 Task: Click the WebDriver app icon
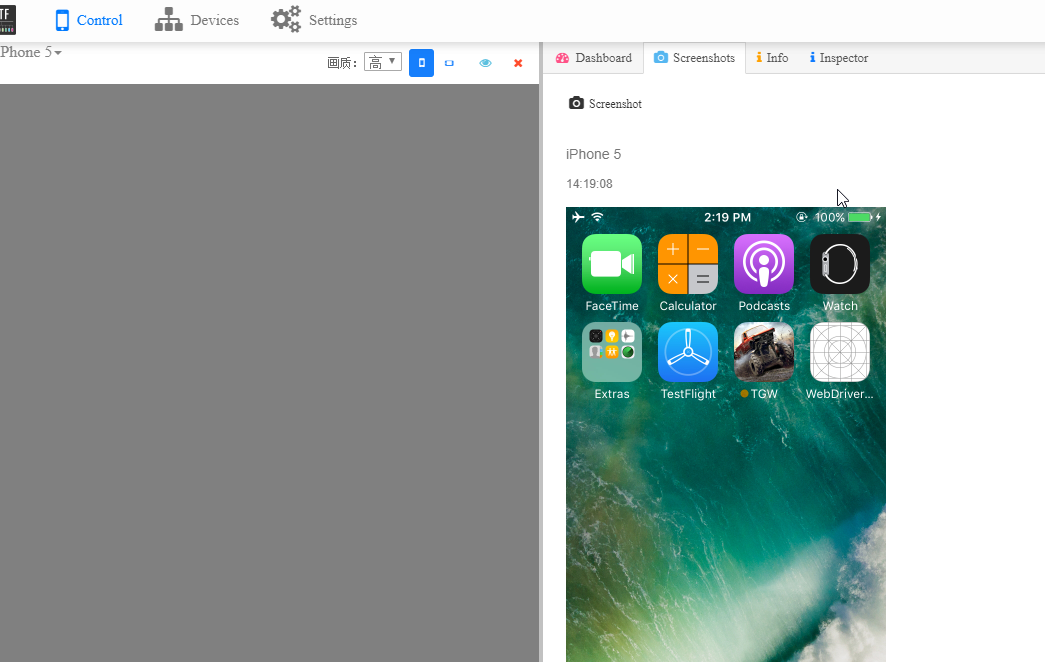coord(840,352)
